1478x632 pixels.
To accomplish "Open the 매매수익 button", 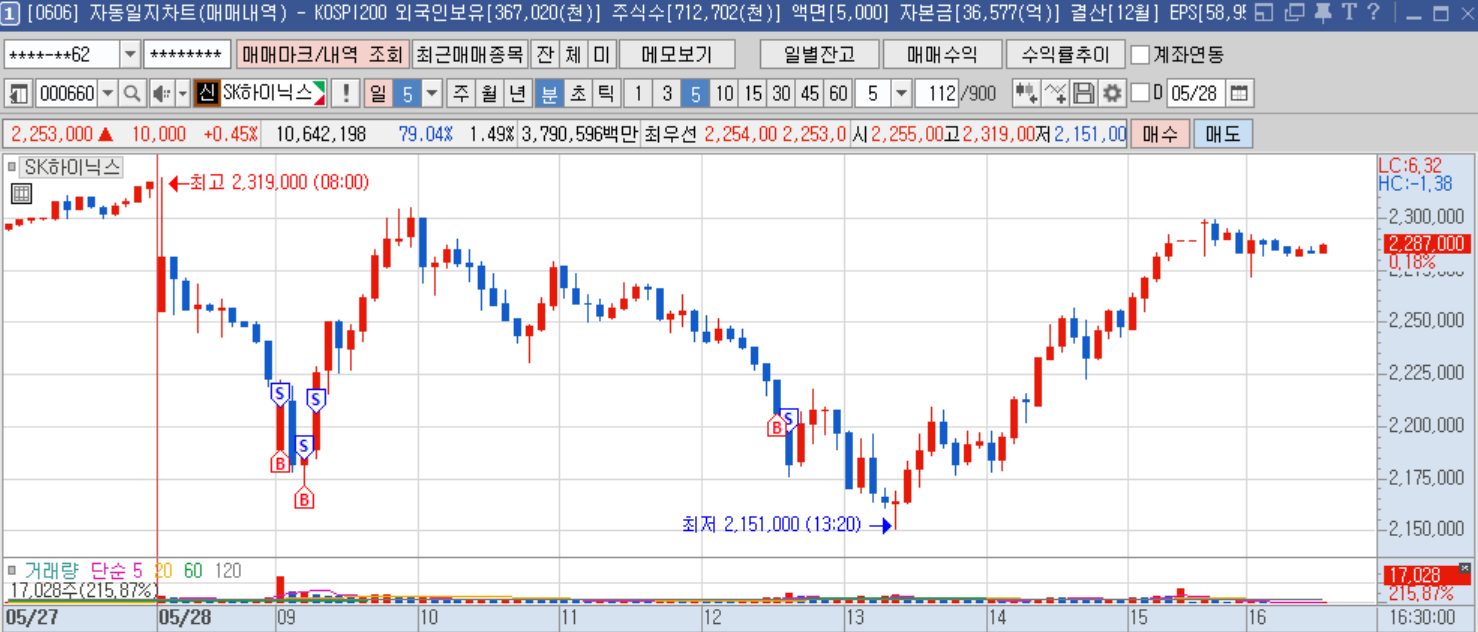I will click(942, 54).
